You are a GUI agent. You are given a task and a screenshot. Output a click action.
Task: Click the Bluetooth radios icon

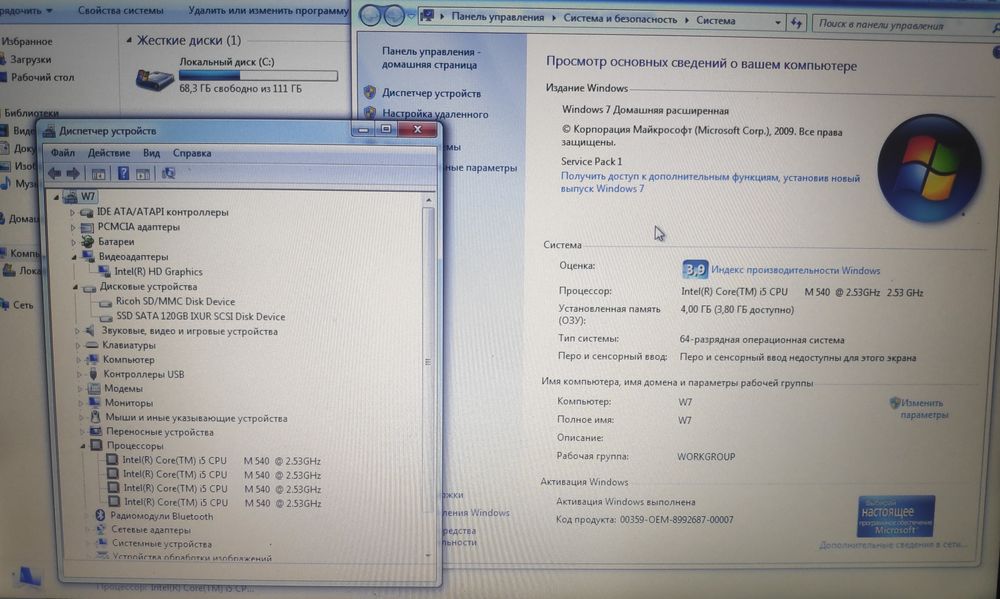tap(100, 515)
